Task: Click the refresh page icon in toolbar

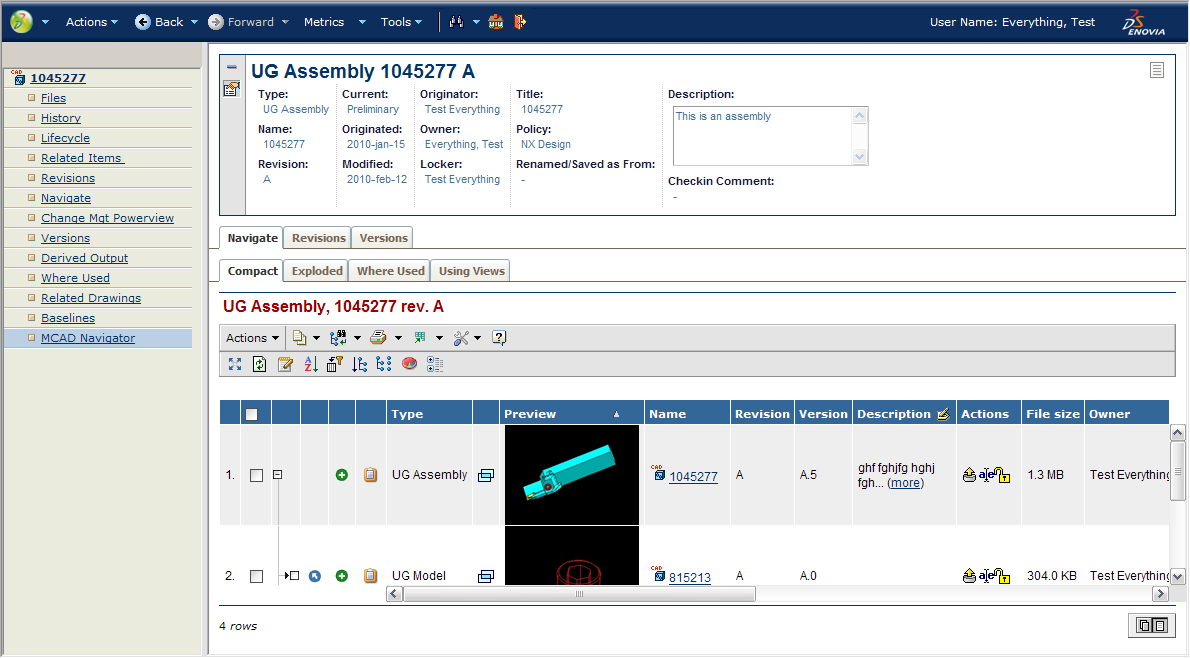Action: (x=260, y=364)
